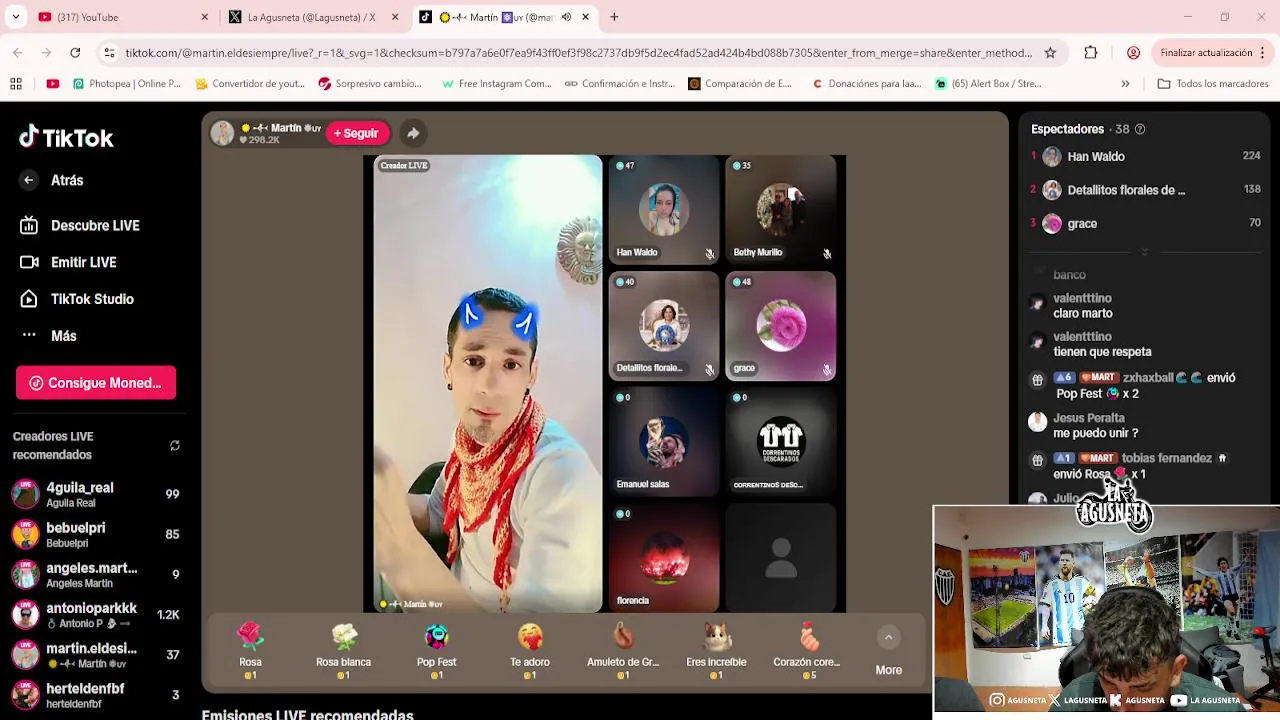The height and width of the screenshot is (720, 1280).
Task: Click the Seguir follow button
Action: pyautogui.click(x=357, y=133)
